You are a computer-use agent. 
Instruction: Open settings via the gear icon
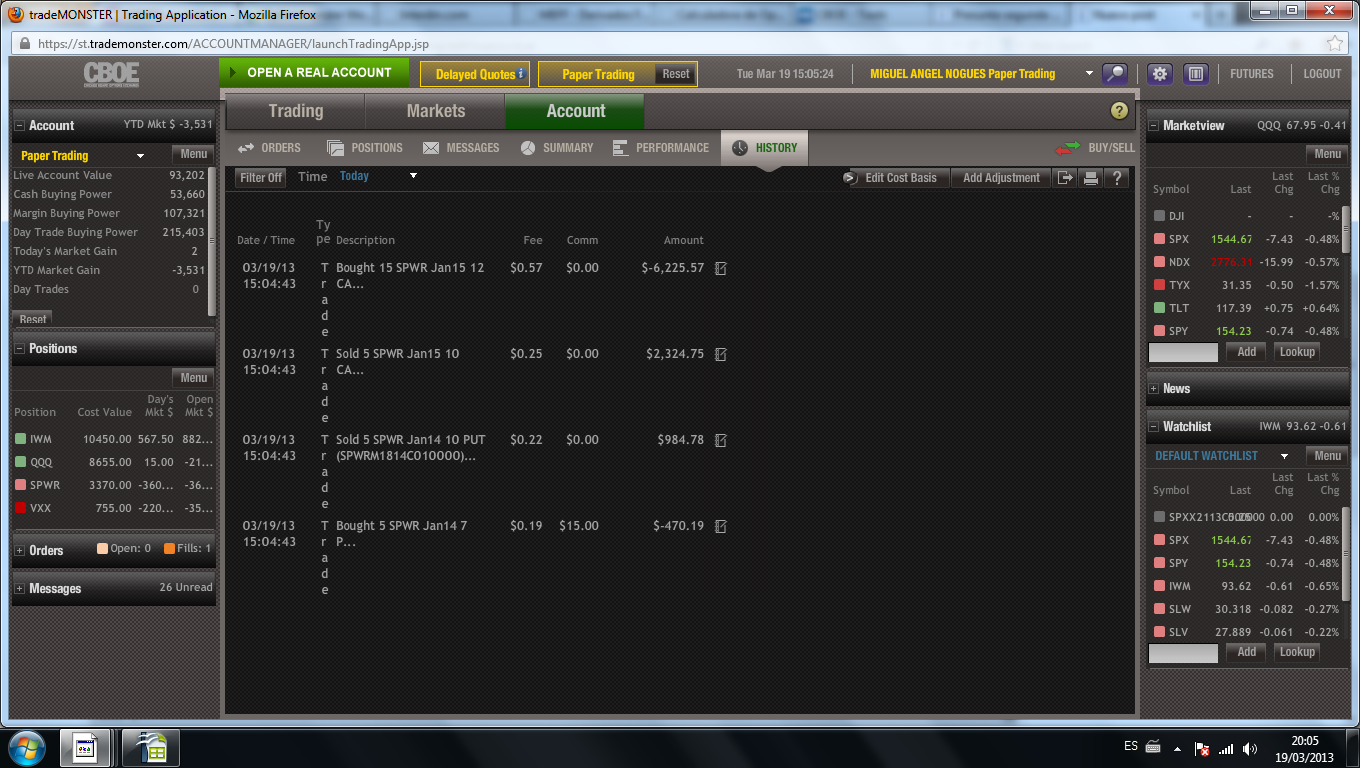[1160, 74]
